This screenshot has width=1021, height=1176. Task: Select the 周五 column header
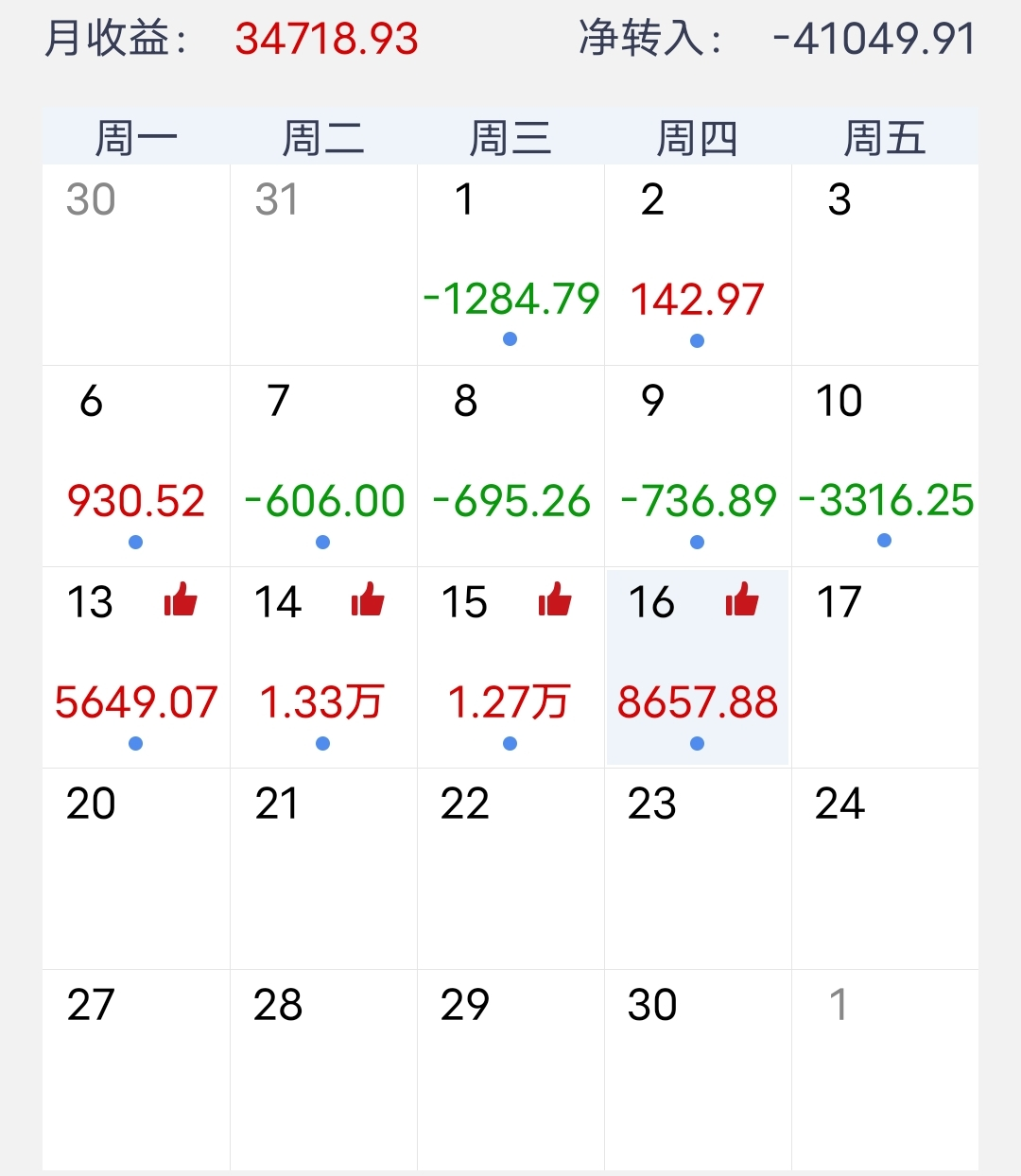click(885, 138)
